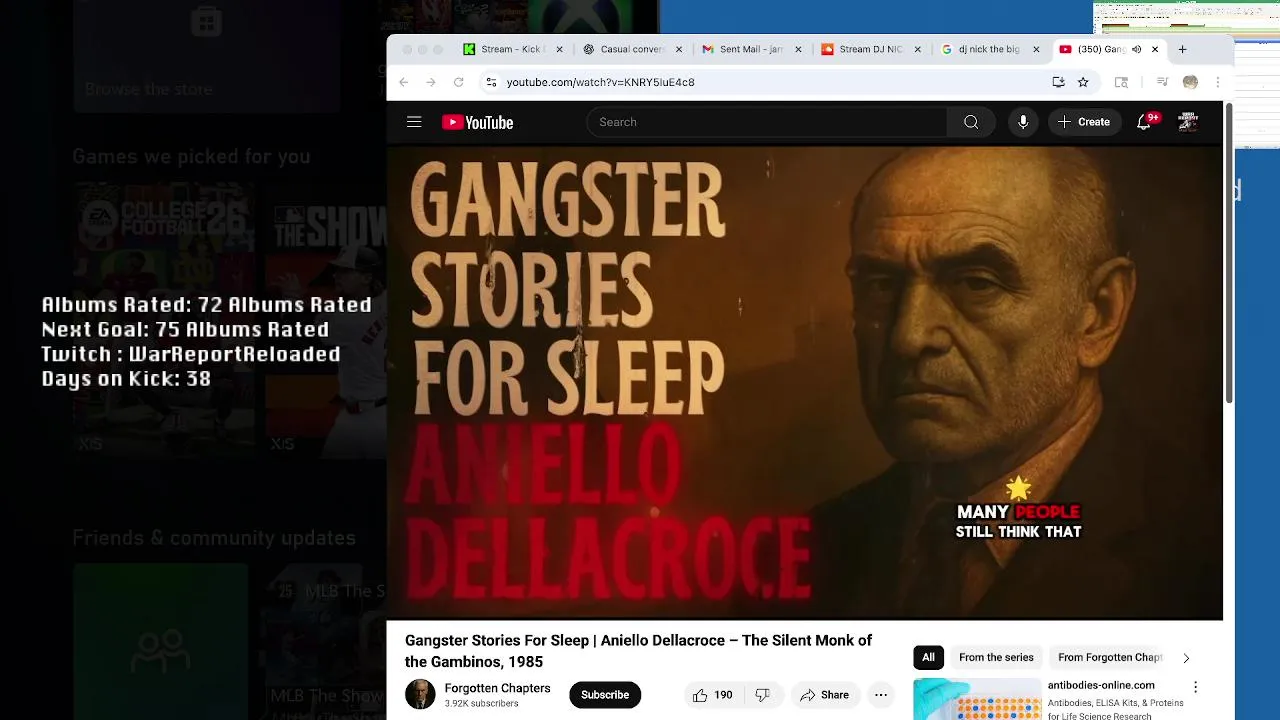This screenshot has height=720, width=1280.
Task: Open the YouTube hamburger guide menu
Action: (x=414, y=122)
